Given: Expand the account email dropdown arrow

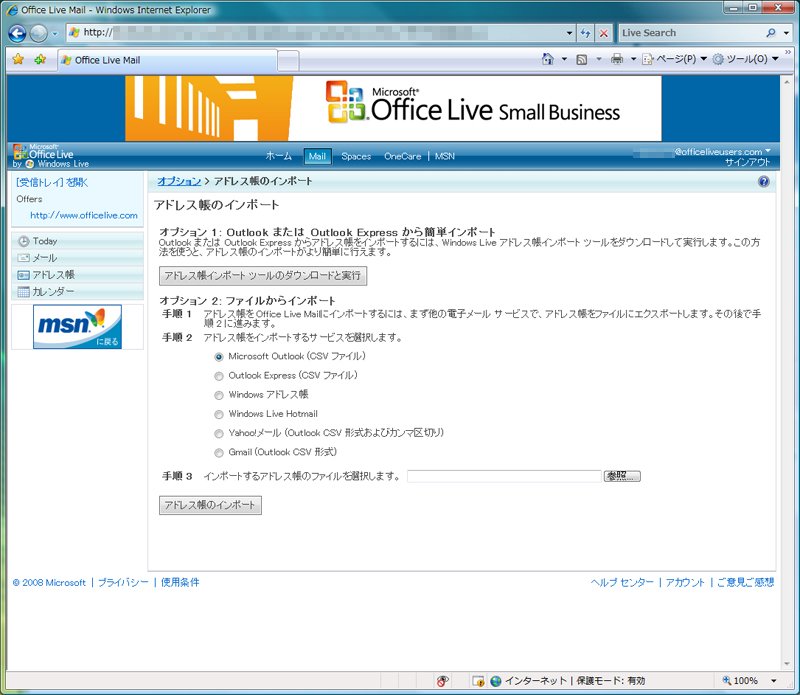Looking at the screenshot, I should pyautogui.click(x=768, y=151).
